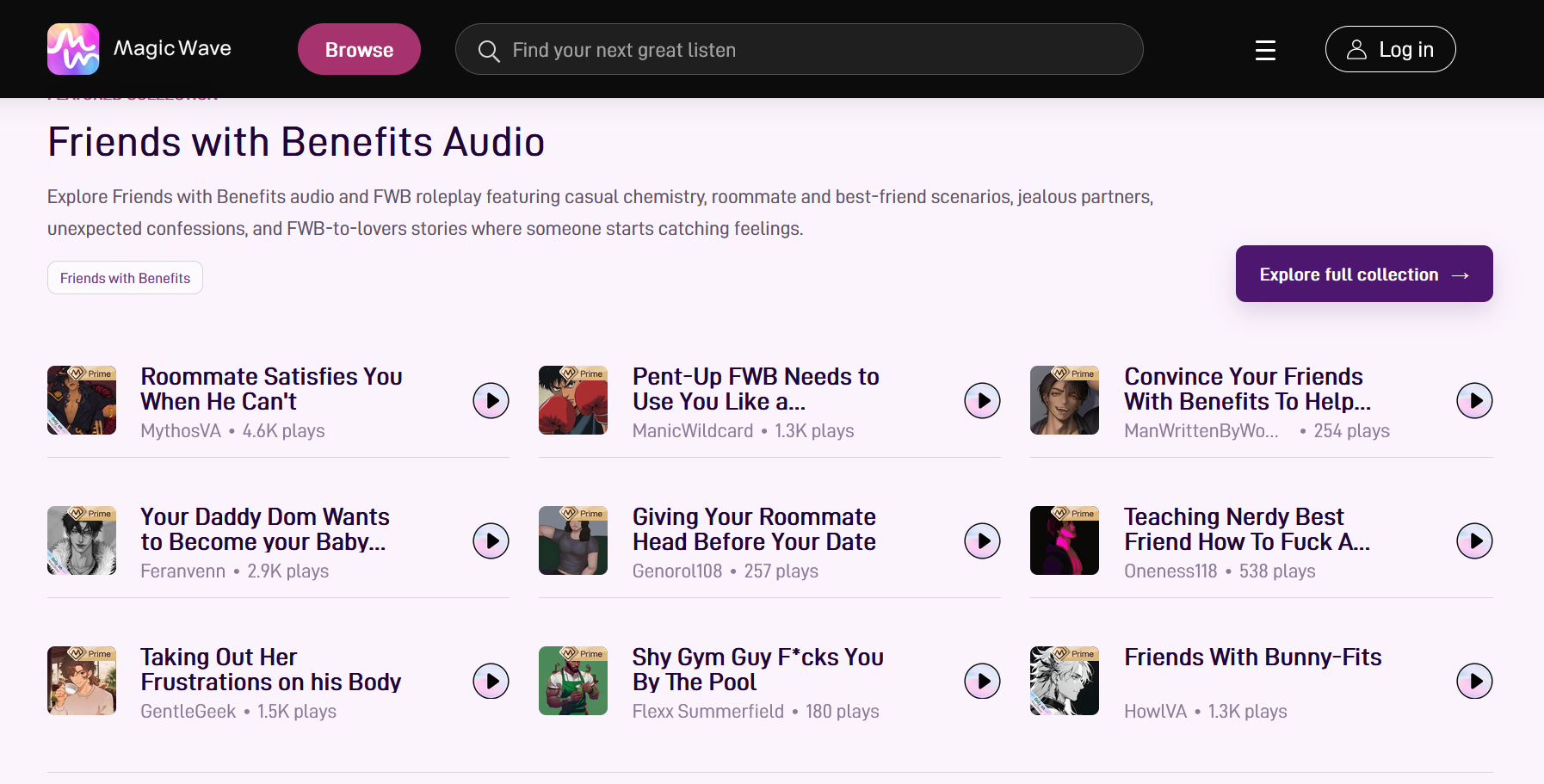This screenshot has height=784, width=1544.
Task: Play Giving Your Roommate Head audio
Action: click(x=983, y=540)
